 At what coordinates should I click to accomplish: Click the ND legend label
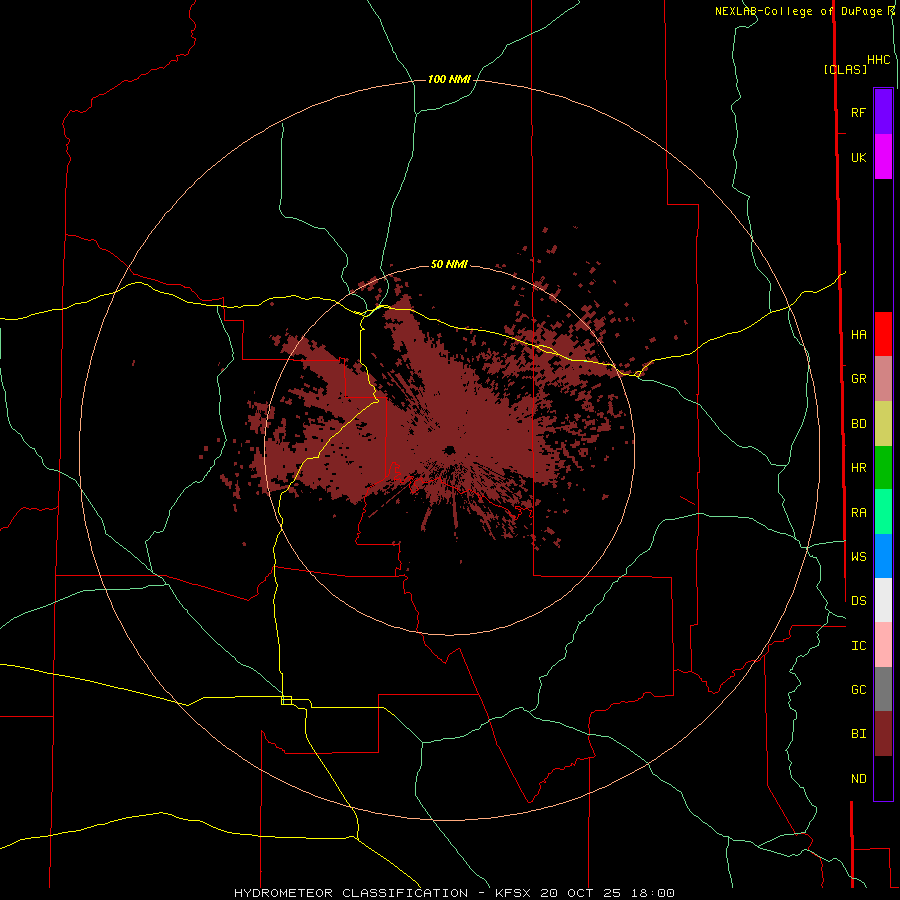point(858,779)
